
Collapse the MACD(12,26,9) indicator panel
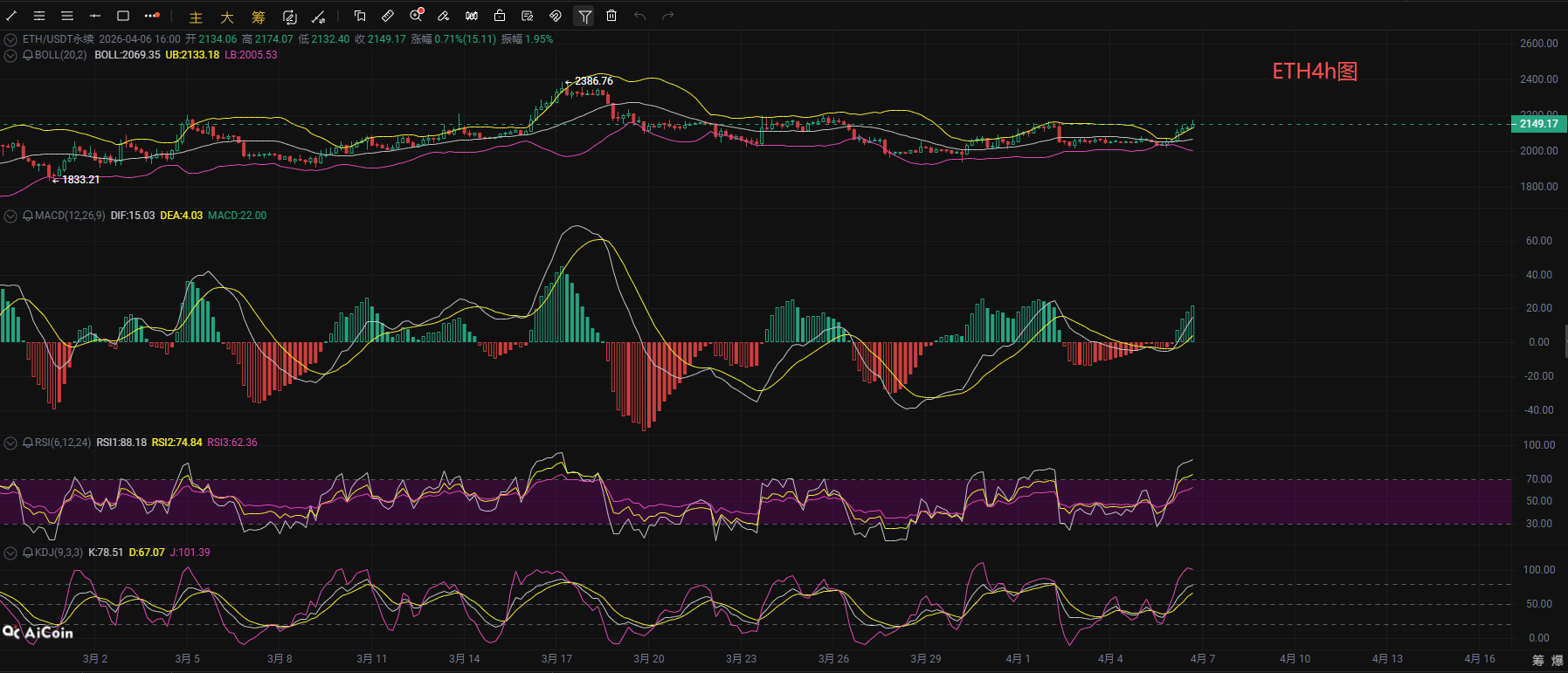10,216
